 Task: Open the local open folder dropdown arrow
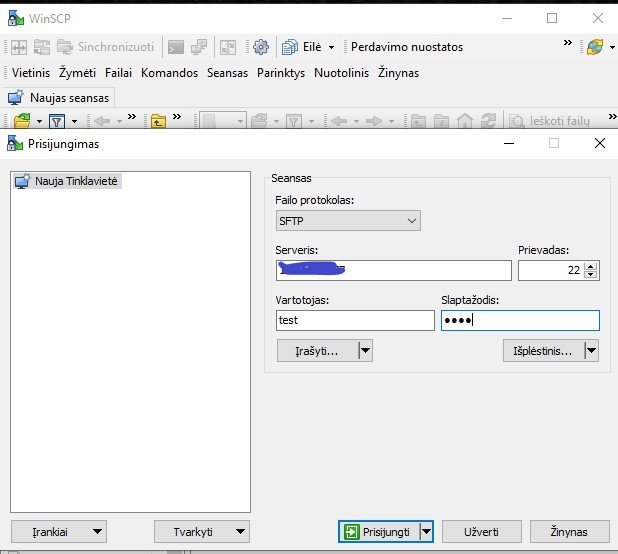tap(39, 121)
